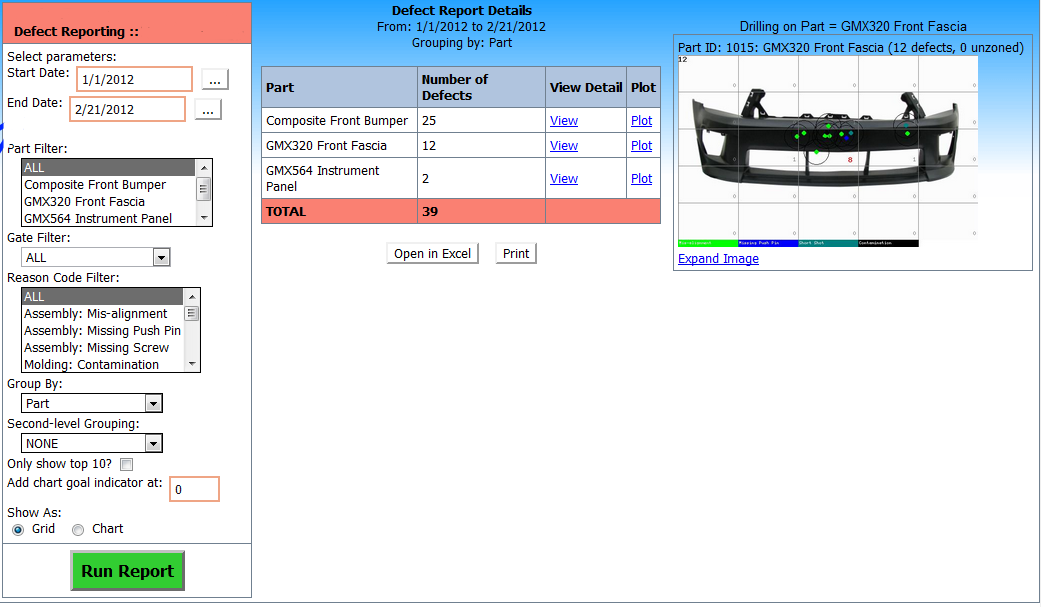Click the green Mis-alignment legend swatch
Screen dimensions: 1041x607
707,243
